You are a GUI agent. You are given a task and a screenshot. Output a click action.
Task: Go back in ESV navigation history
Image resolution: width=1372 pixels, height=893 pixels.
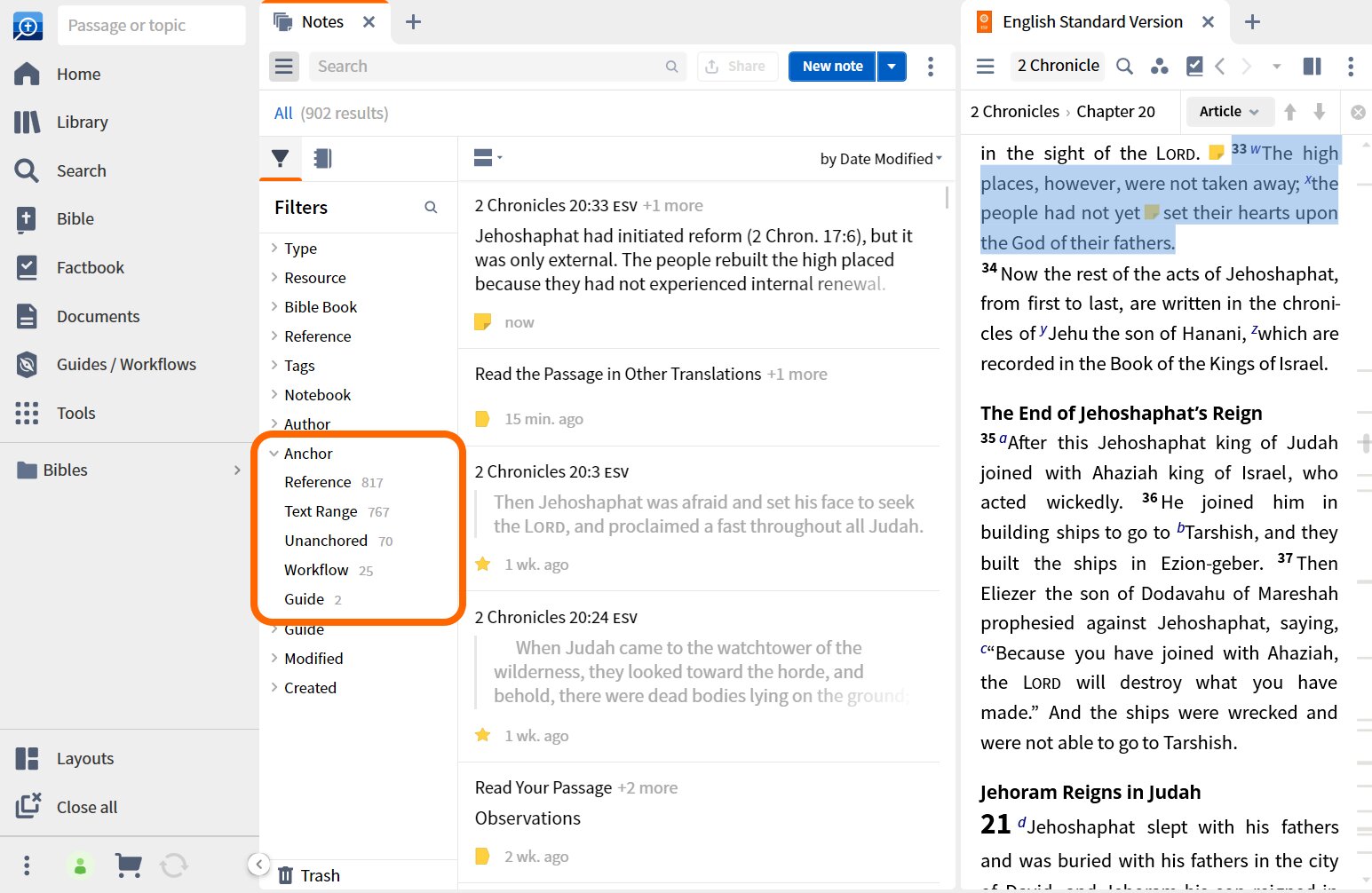[x=1220, y=66]
